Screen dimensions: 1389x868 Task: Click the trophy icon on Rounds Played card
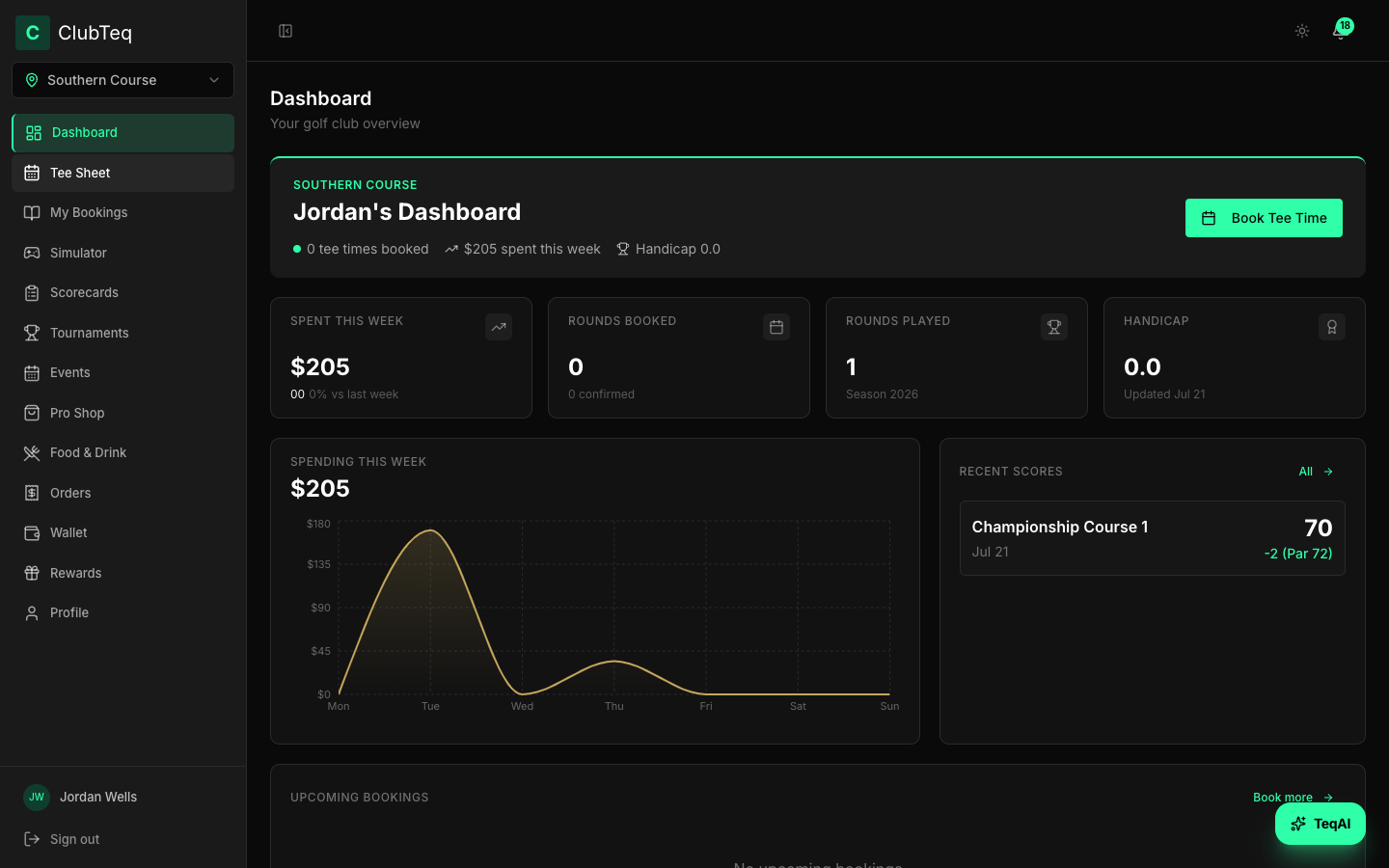pos(1054,327)
